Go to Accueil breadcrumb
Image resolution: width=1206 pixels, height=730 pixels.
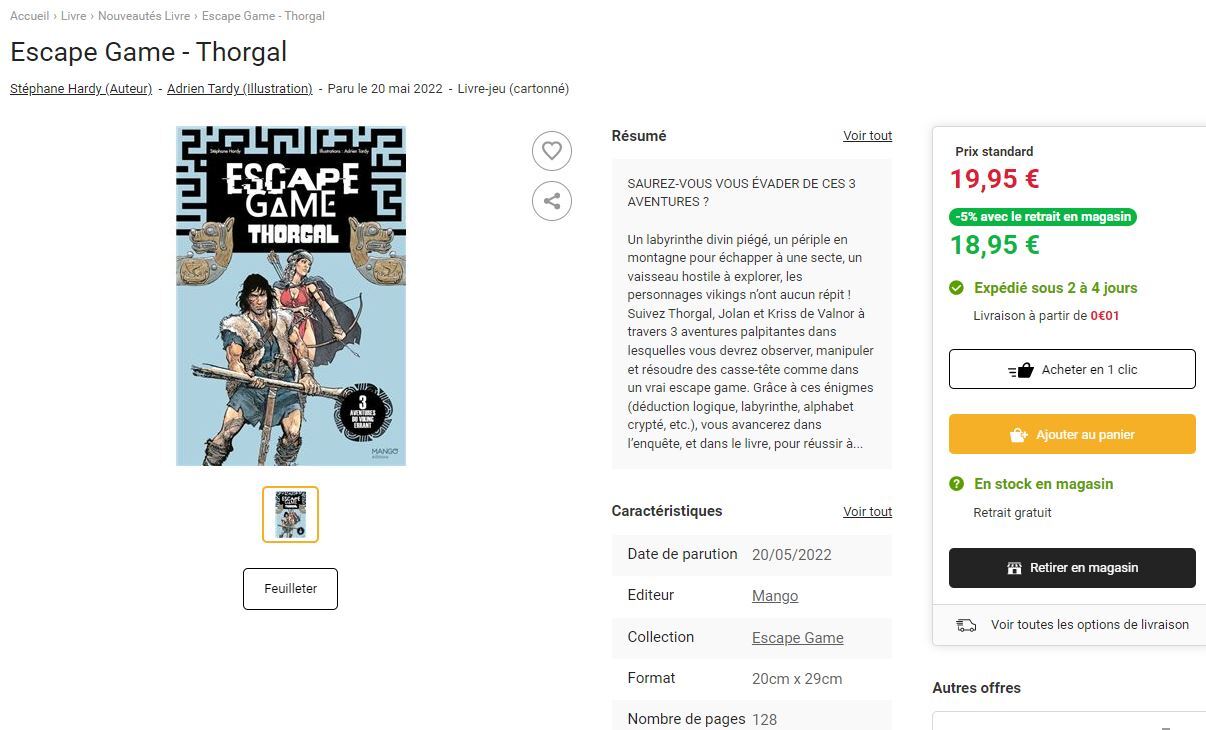[30, 16]
